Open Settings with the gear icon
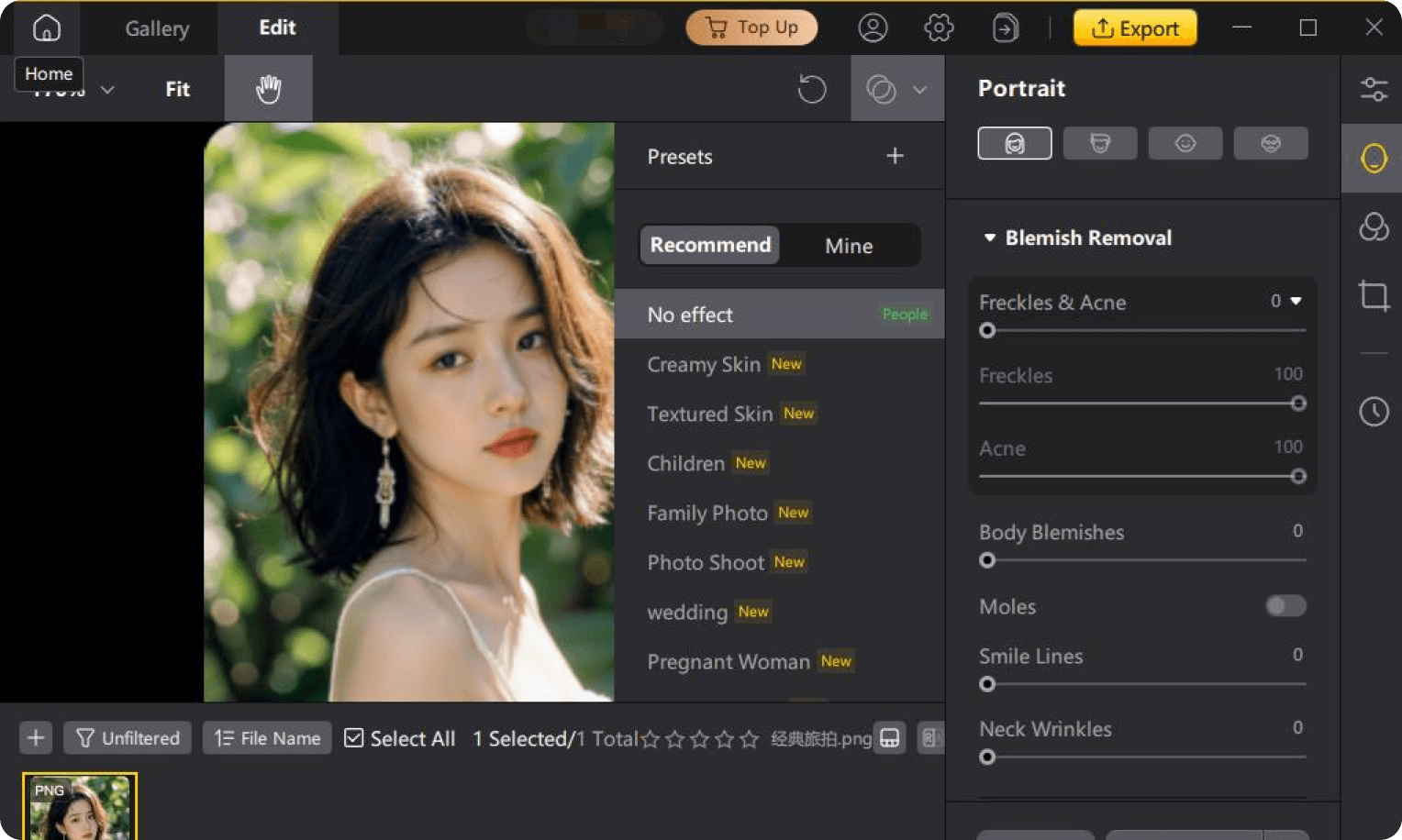This screenshot has width=1402, height=840. click(939, 28)
